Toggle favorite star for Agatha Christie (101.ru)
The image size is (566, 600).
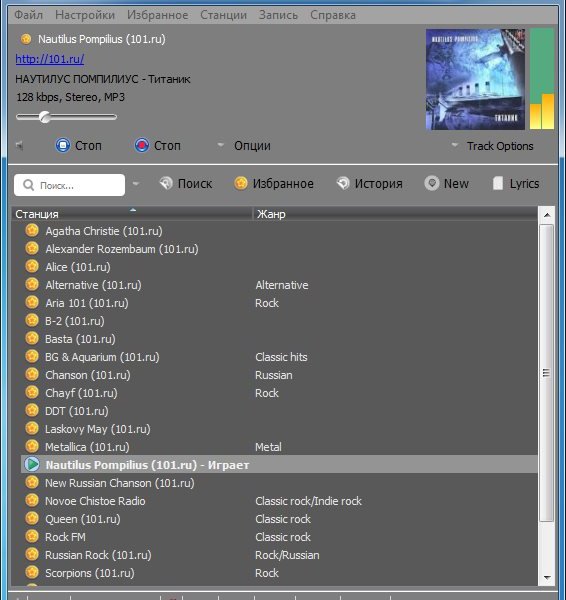[32, 231]
